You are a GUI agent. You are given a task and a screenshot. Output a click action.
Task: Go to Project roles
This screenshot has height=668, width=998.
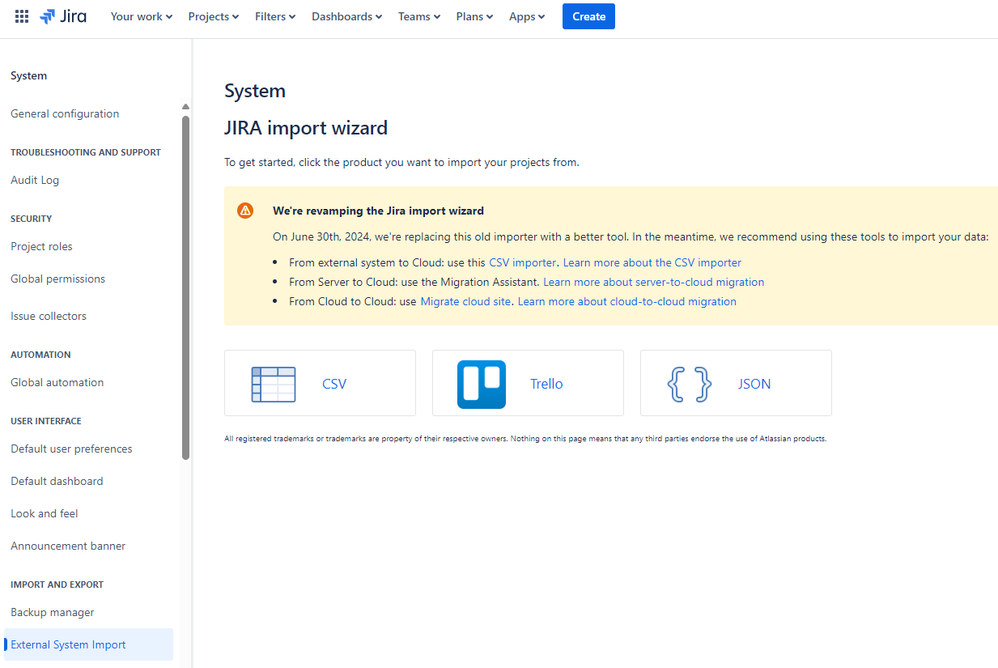[41, 246]
